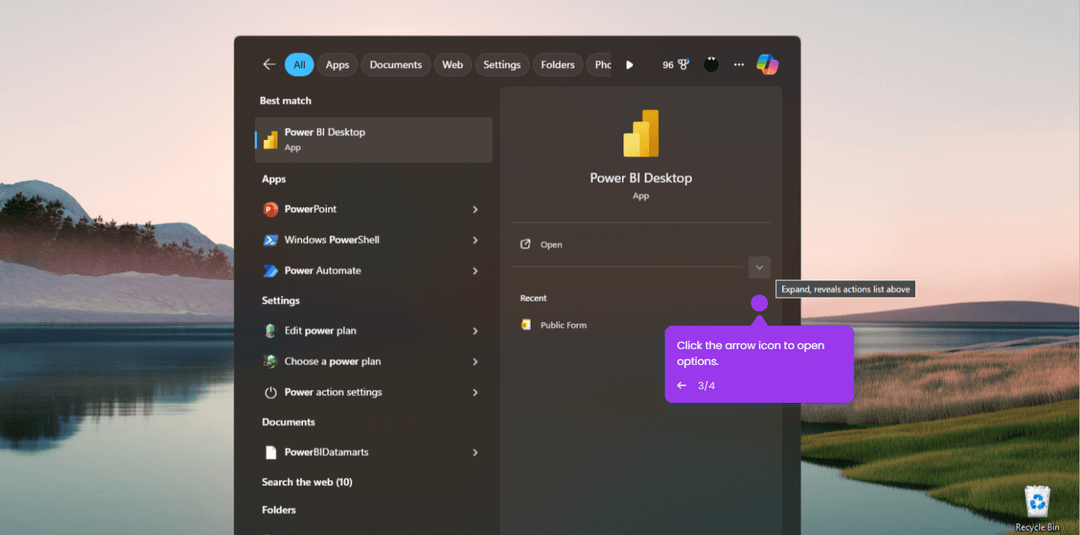This screenshot has width=1080, height=535.
Task: Click the Windows PowerShell icon
Action: click(x=271, y=240)
